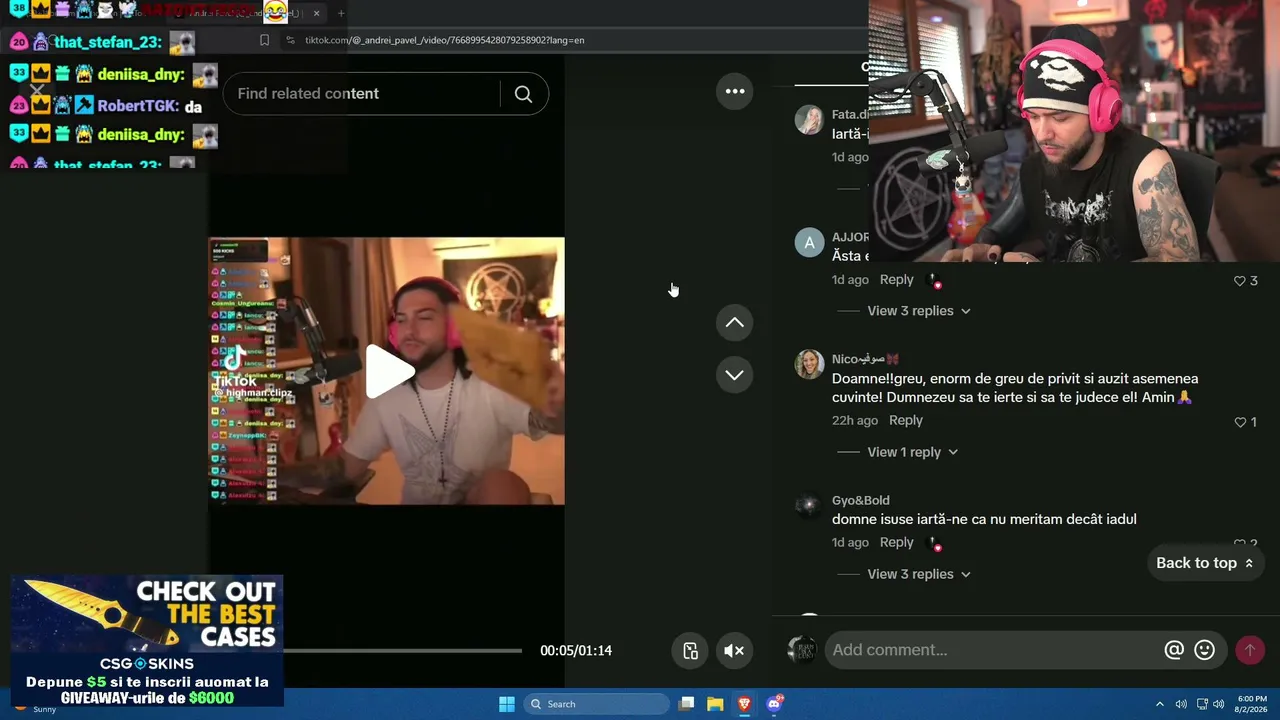
Task: Open Brave browser from the taskbar
Action: point(744,704)
